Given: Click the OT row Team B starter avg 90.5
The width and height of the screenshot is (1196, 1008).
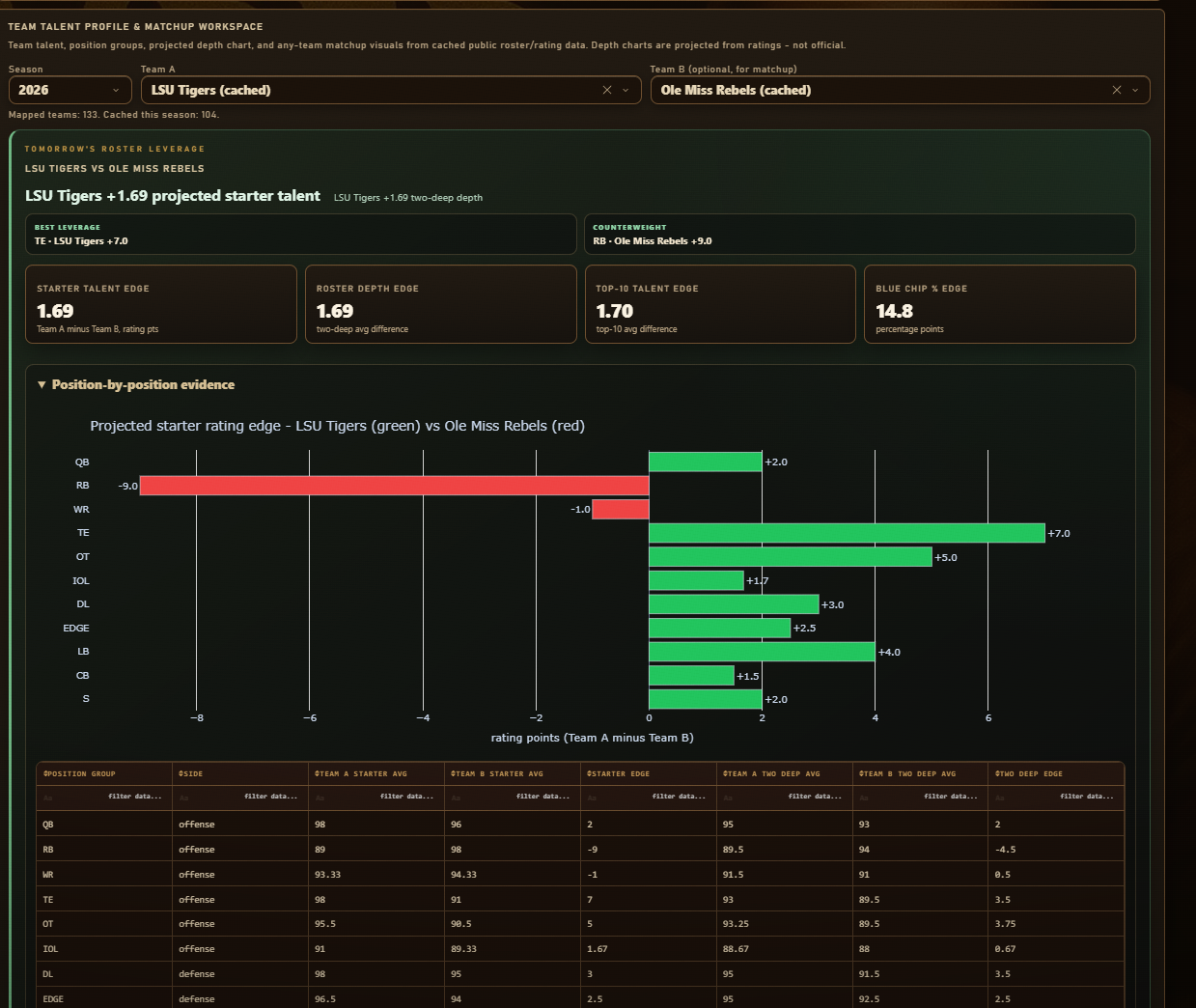Looking at the screenshot, I should tap(512, 924).
